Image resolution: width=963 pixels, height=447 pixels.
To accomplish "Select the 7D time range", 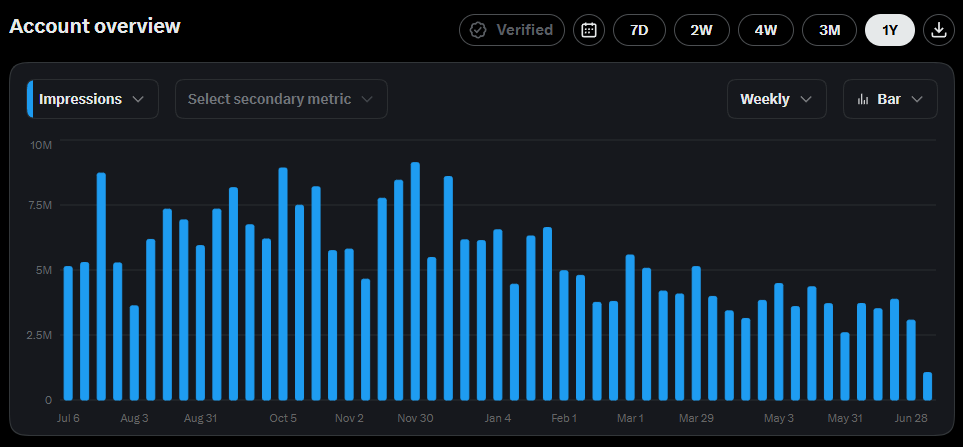I will point(639,30).
